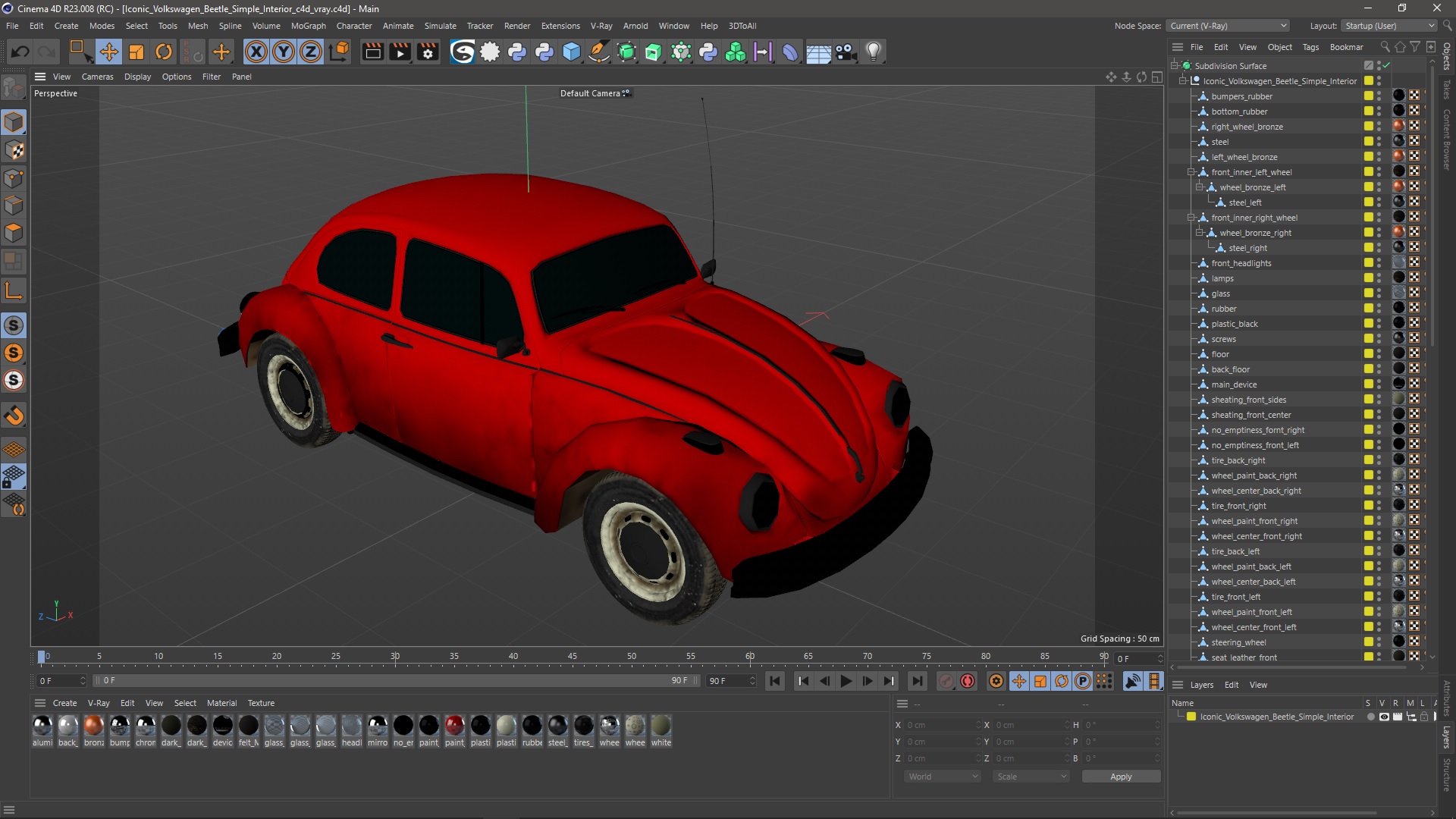Image resolution: width=1456 pixels, height=819 pixels.
Task: Toggle the X axis lock
Action: point(256,52)
